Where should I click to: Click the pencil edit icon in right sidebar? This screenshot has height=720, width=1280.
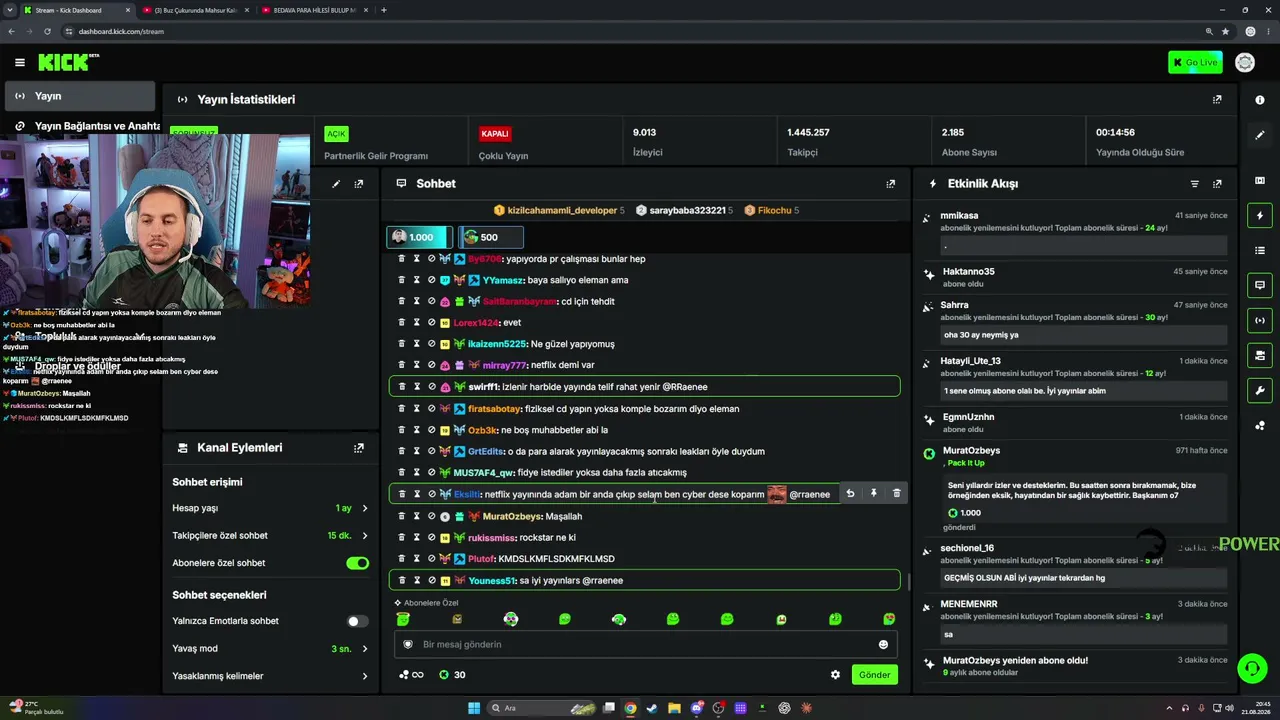click(x=1259, y=135)
